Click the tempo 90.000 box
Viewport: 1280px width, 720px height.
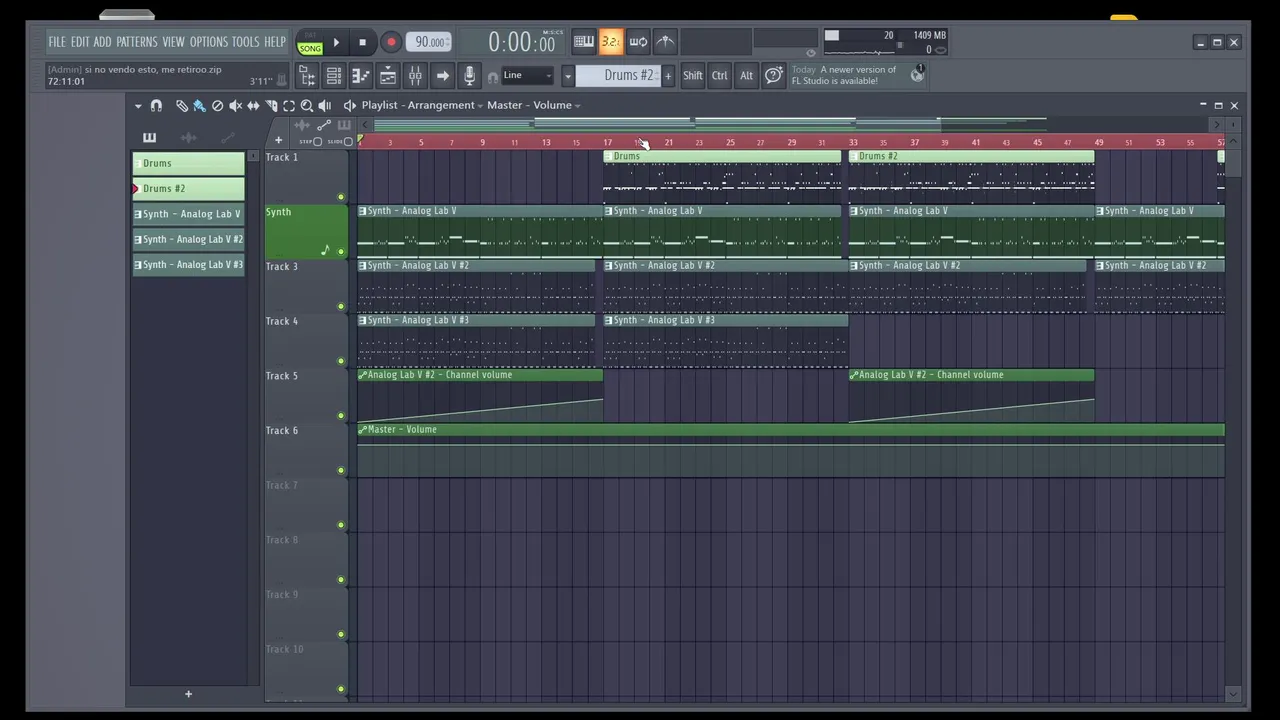pos(428,42)
